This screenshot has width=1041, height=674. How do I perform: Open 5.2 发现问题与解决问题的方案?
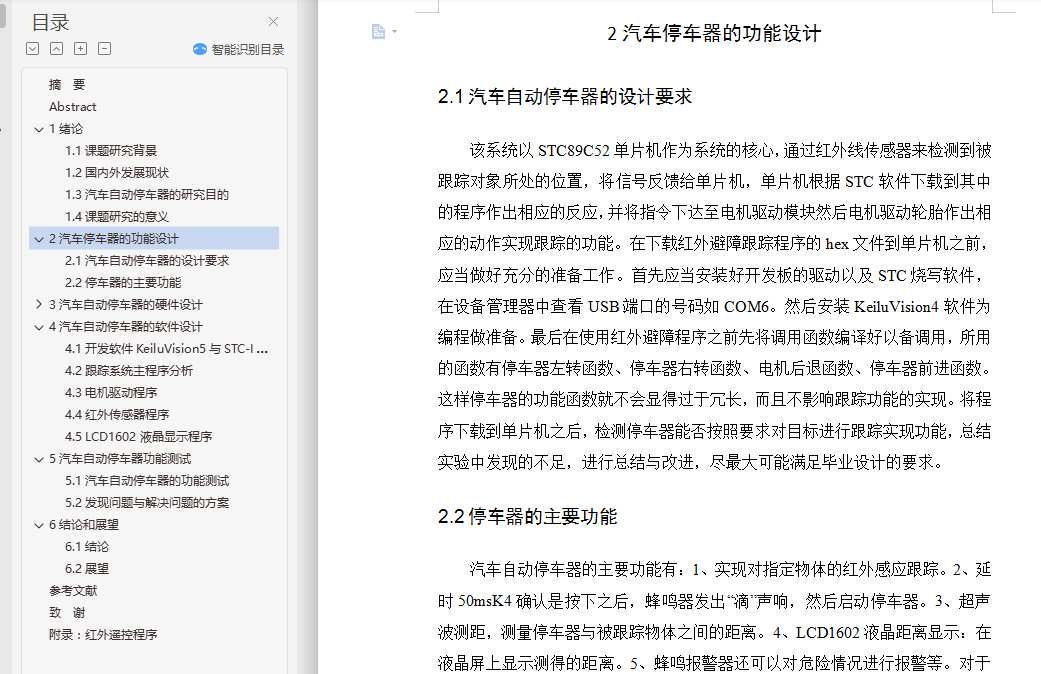tap(147, 502)
